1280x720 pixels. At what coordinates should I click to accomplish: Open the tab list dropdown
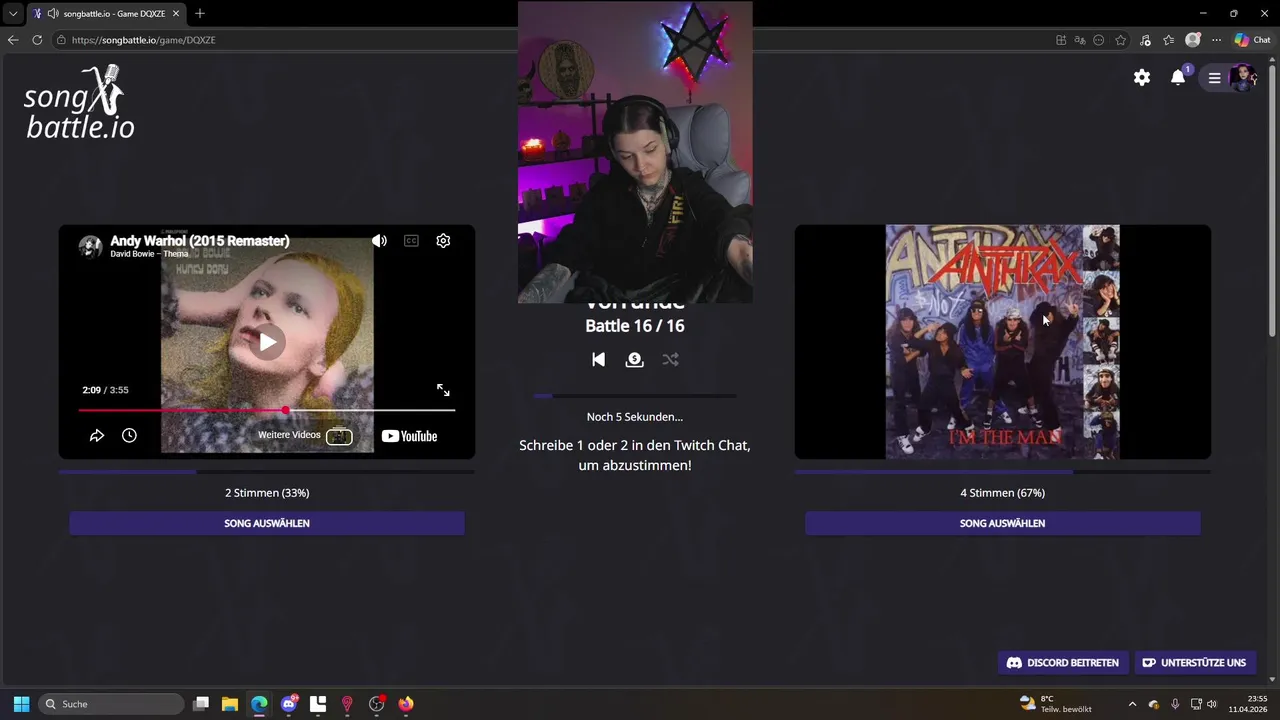click(13, 14)
